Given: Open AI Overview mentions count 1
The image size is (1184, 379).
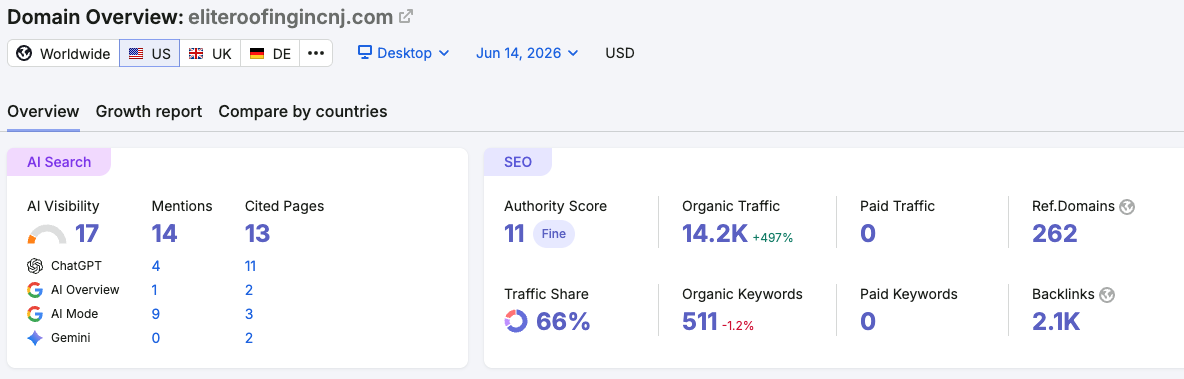Looking at the screenshot, I should (x=155, y=290).
